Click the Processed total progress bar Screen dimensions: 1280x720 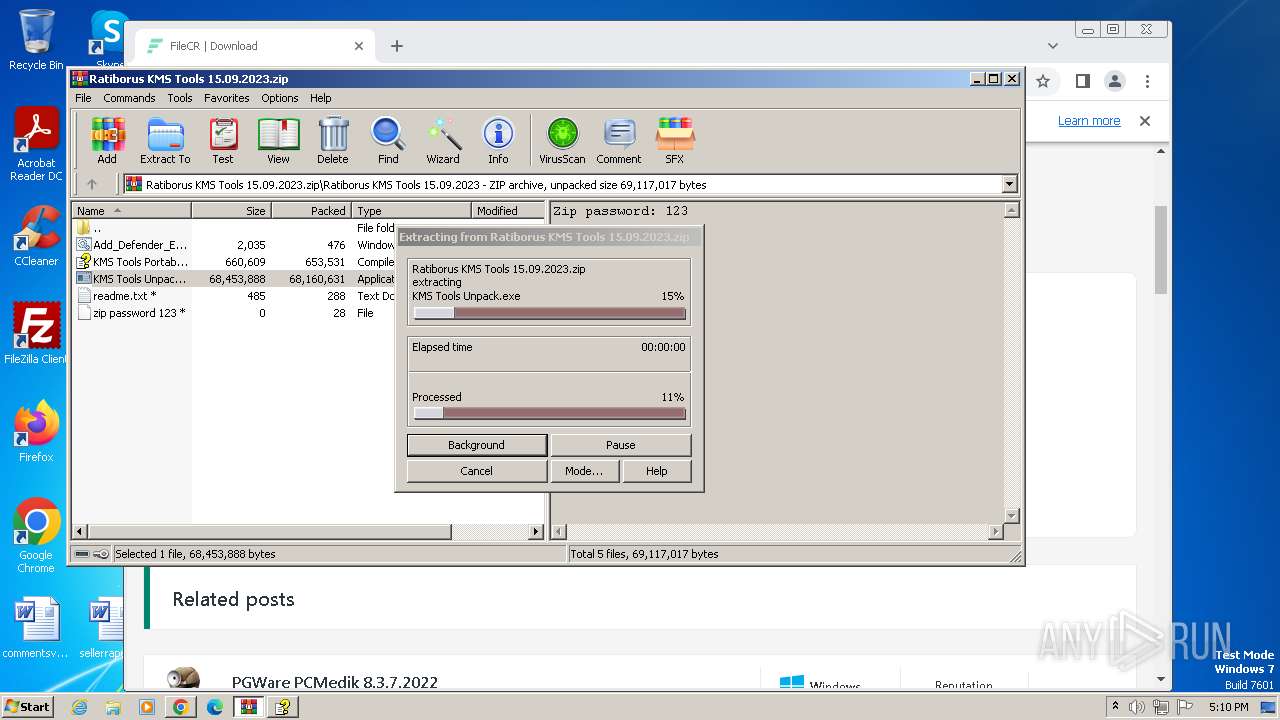click(549, 413)
